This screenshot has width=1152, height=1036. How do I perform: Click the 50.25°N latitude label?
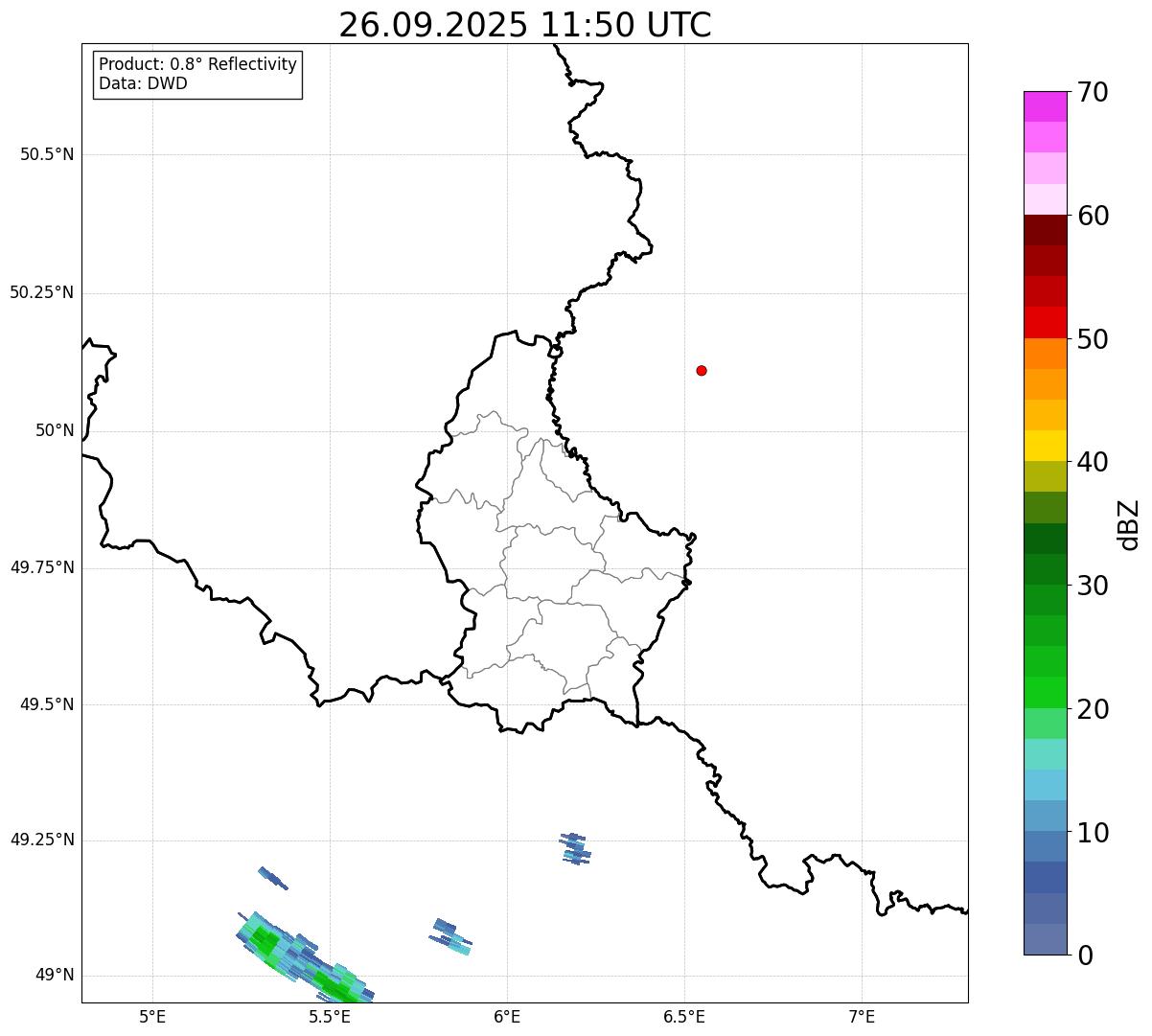point(42,292)
